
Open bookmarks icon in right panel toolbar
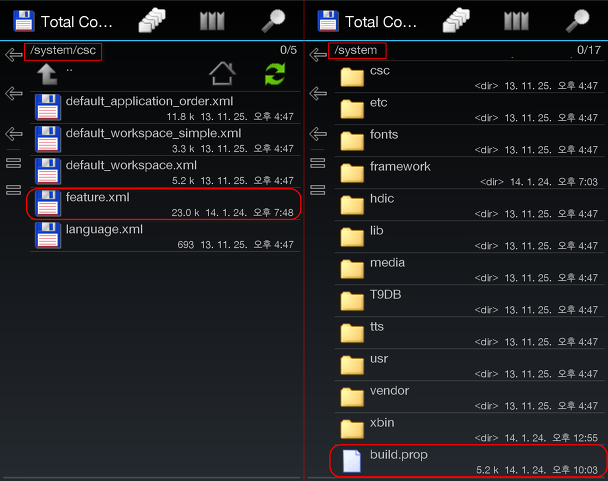[516, 21]
